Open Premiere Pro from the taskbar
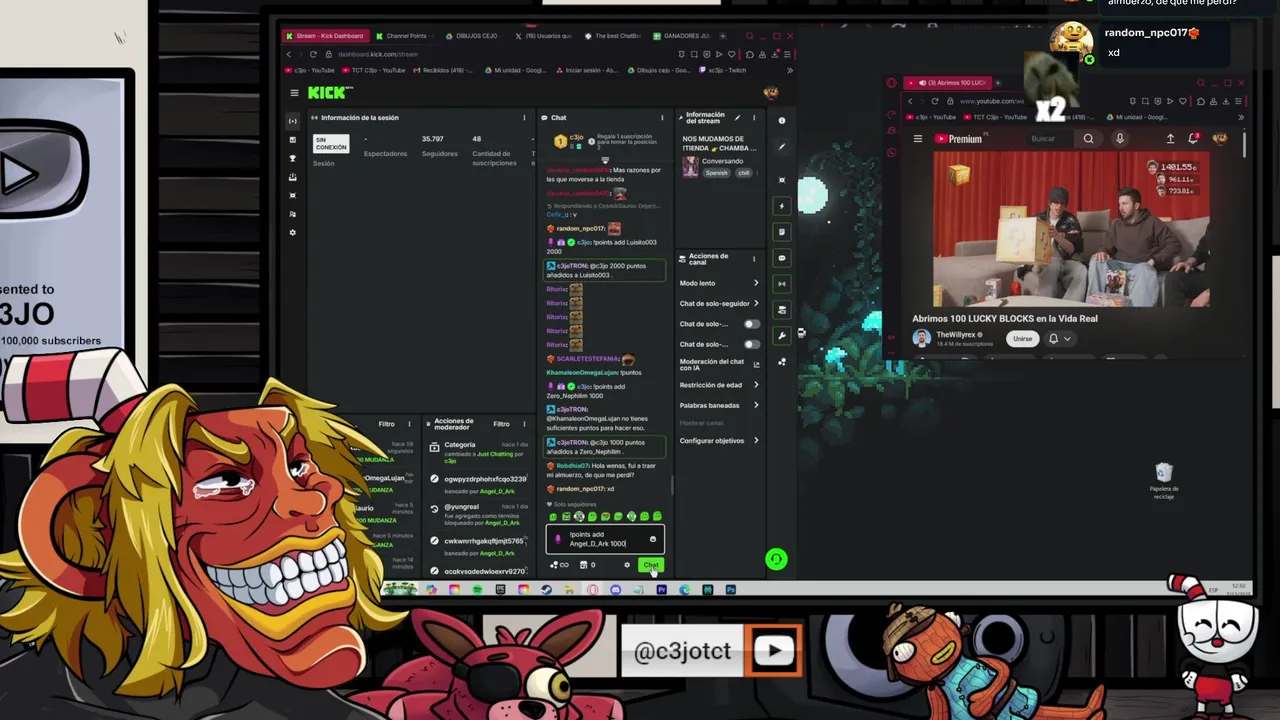This screenshot has width=1280, height=720. [661, 590]
